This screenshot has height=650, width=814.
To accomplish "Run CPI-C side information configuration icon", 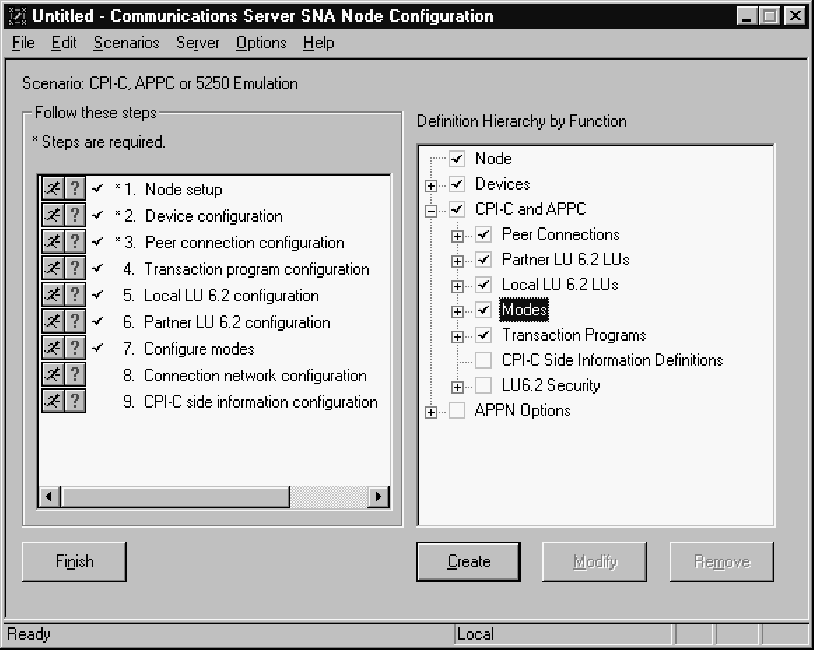I will click(x=53, y=400).
